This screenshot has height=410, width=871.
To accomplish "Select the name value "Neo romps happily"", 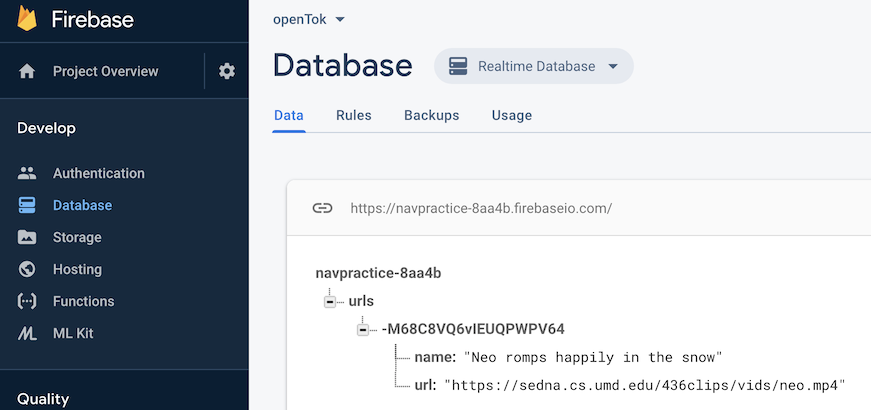I will pyautogui.click(x=593, y=357).
